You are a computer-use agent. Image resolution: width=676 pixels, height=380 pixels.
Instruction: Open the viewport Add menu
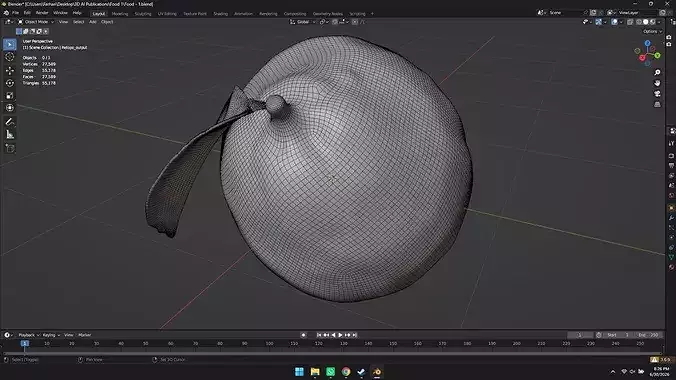(92, 22)
